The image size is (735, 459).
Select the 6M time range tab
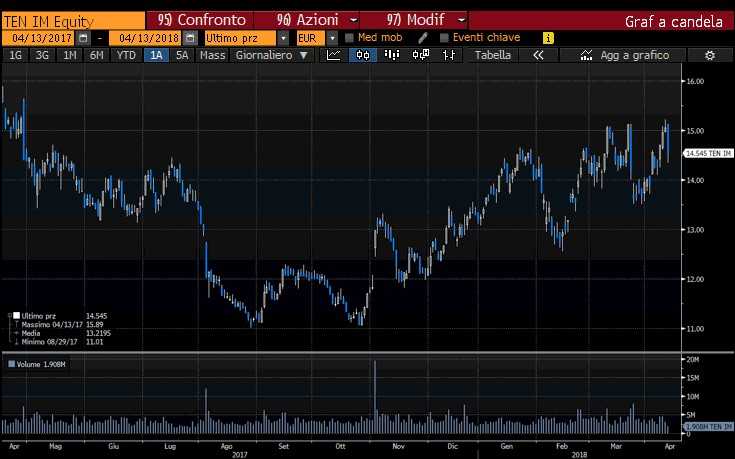point(97,55)
